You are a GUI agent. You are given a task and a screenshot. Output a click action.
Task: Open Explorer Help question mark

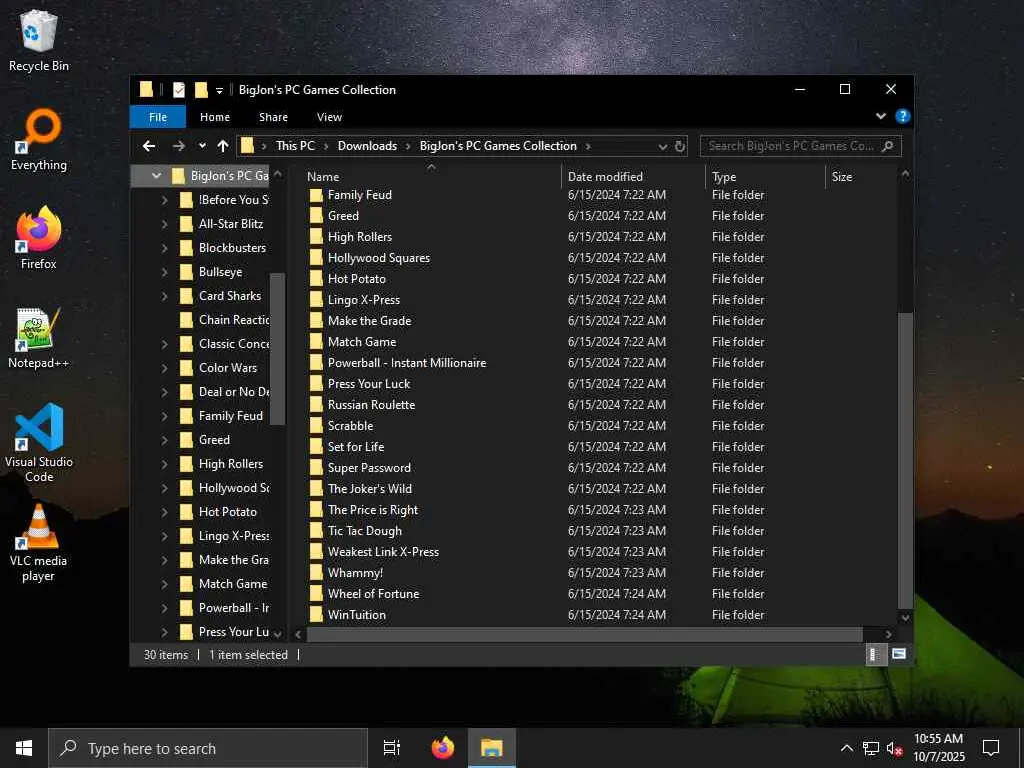point(903,116)
